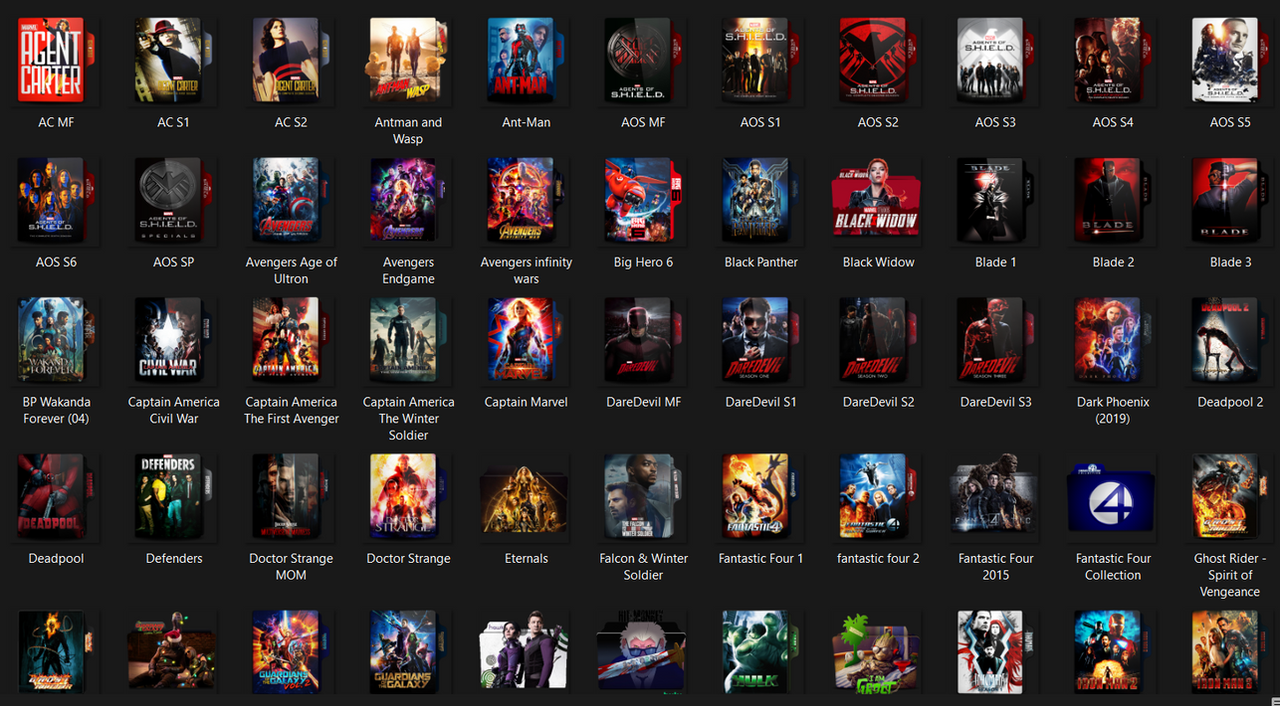
Task: Open the AOS S4 folder icon
Action: [1113, 60]
